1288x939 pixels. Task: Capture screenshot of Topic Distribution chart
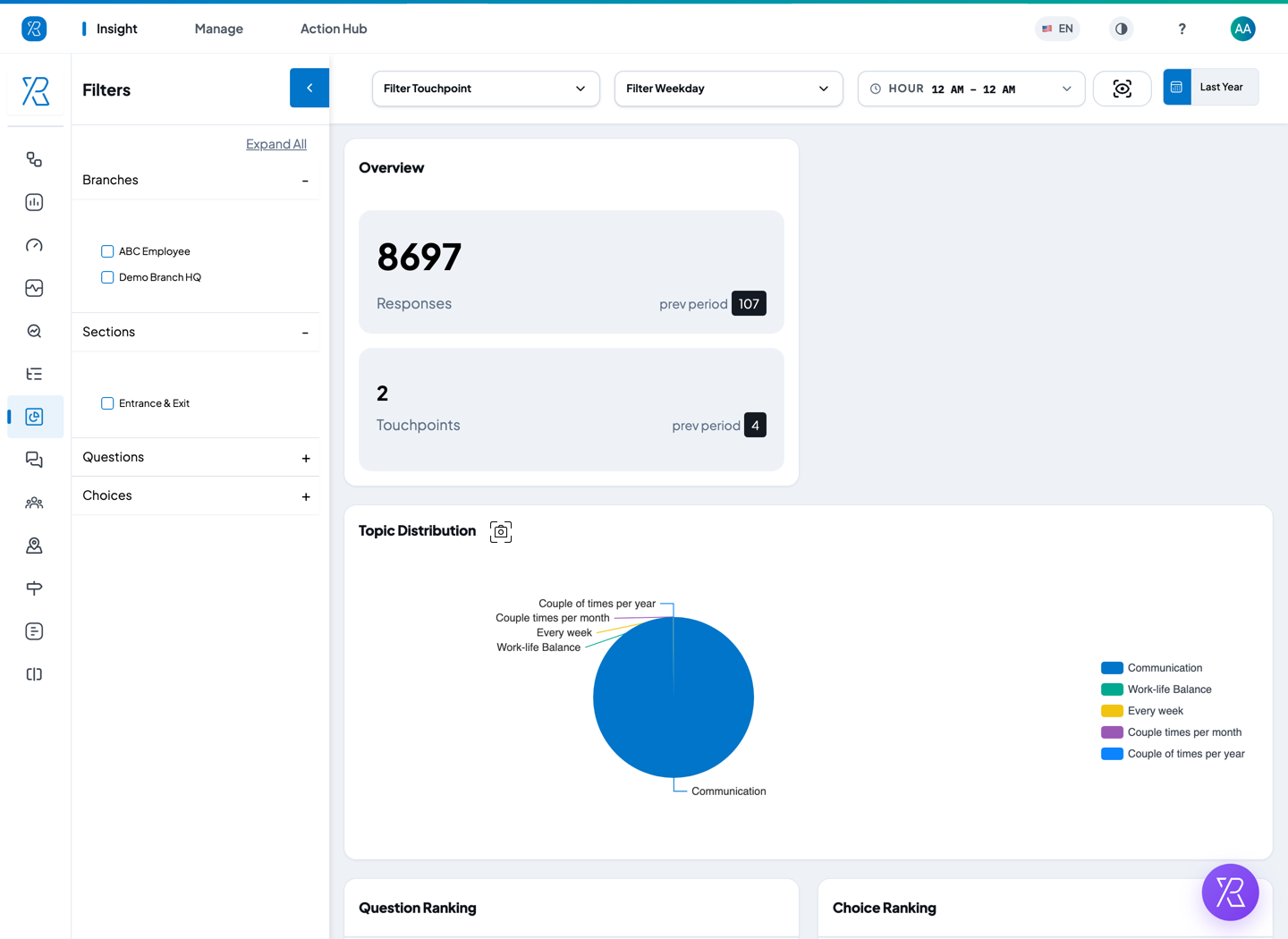tap(501, 531)
